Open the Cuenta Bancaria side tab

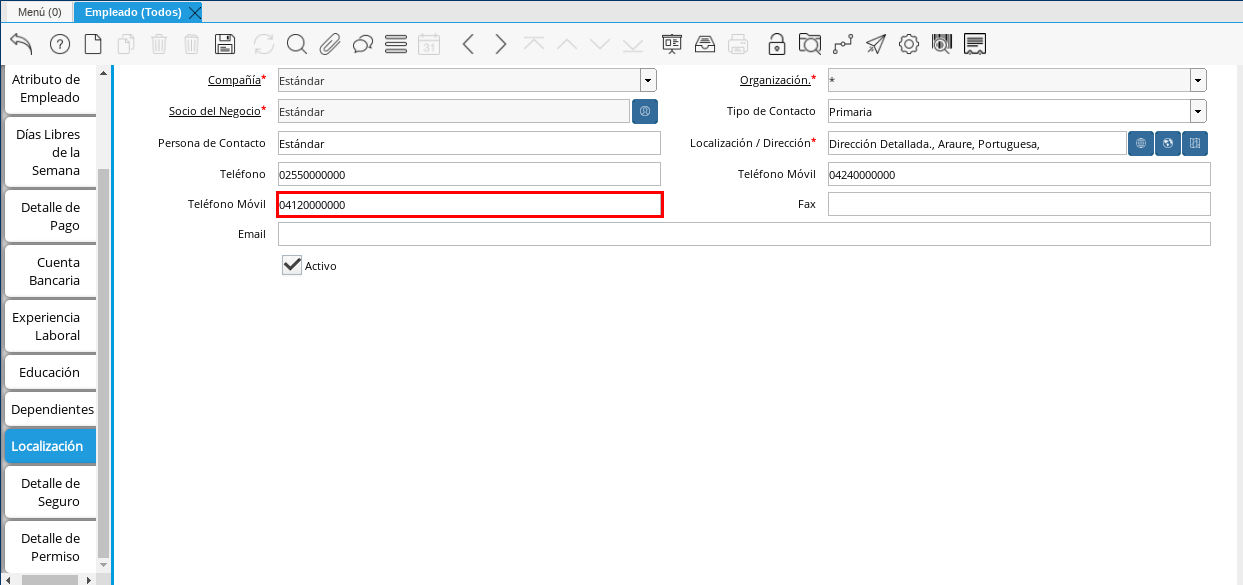tap(50, 271)
